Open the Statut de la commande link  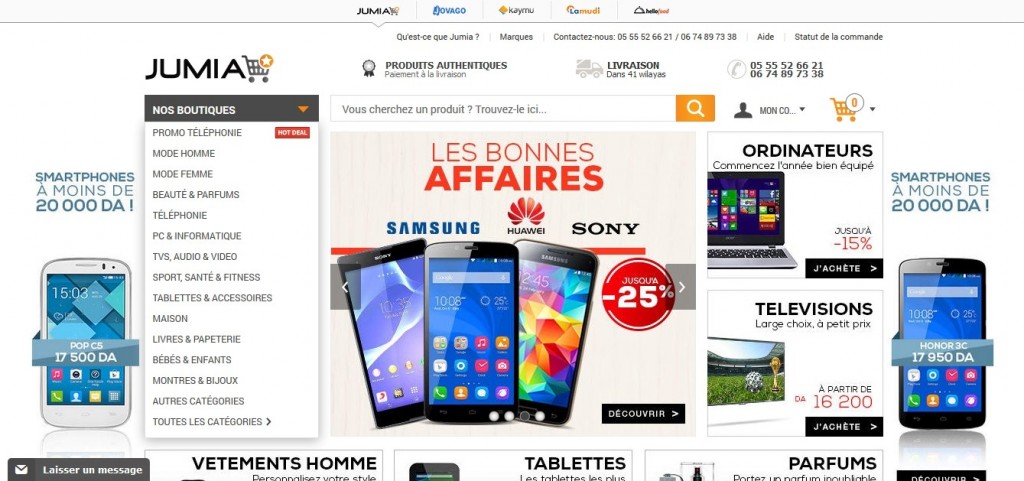click(x=838, y=37)
